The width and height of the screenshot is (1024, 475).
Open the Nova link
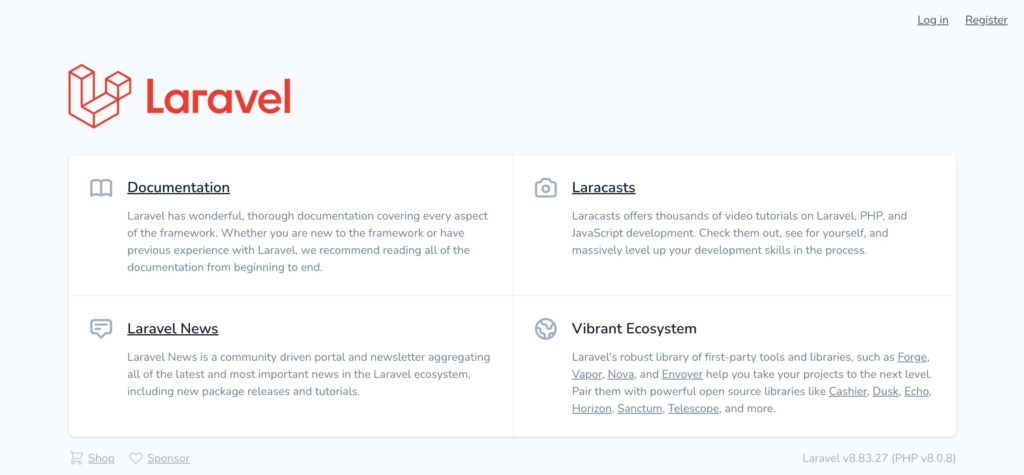coord(622,374)
